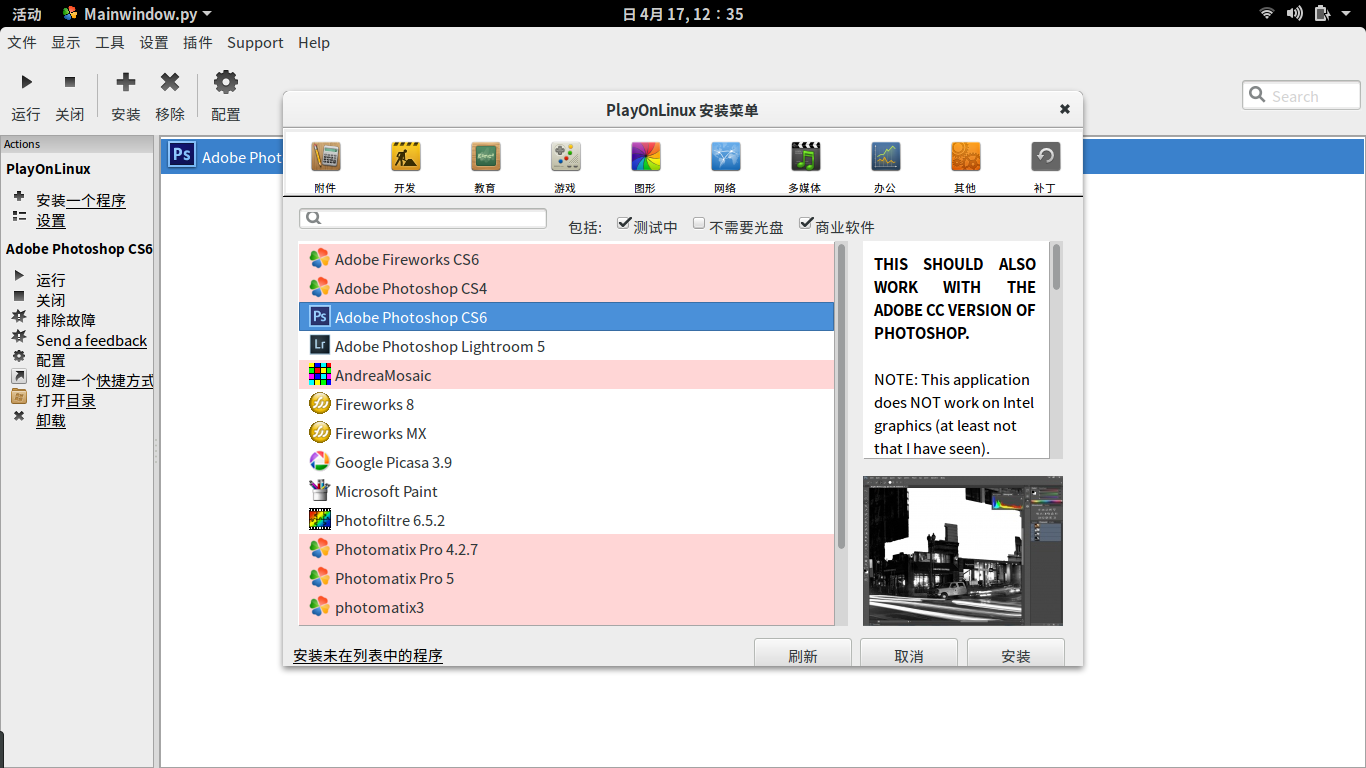This screenshot has height=768, width=1366.
Task: Click 创建一个快捷方式 sidebar link
Action: click(x=95, y=380)
